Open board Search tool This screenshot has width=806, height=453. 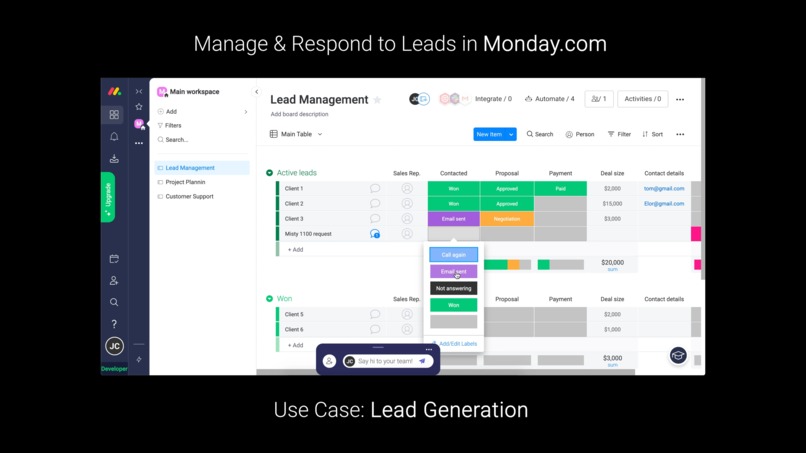coord(540,134)
